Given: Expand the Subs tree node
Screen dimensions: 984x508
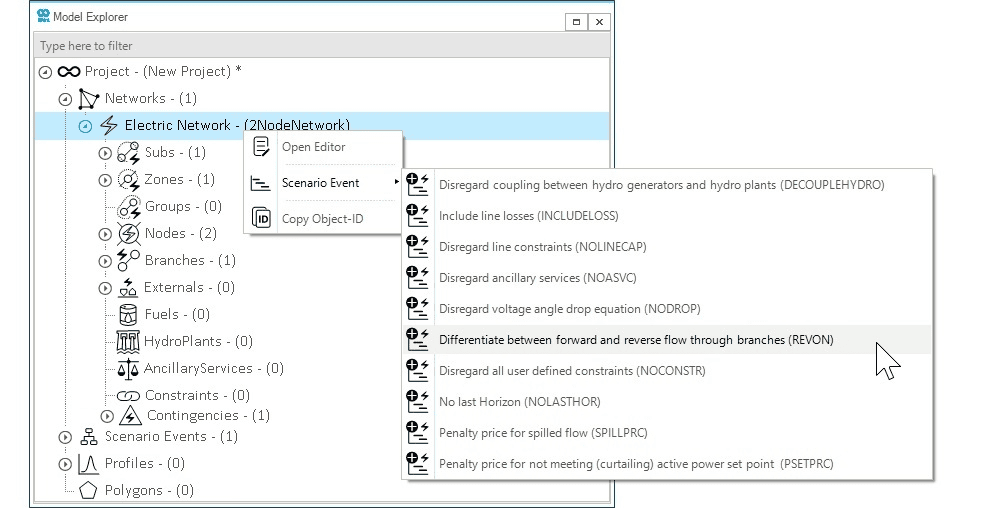Looking at the screenshot, I should 105,153.
